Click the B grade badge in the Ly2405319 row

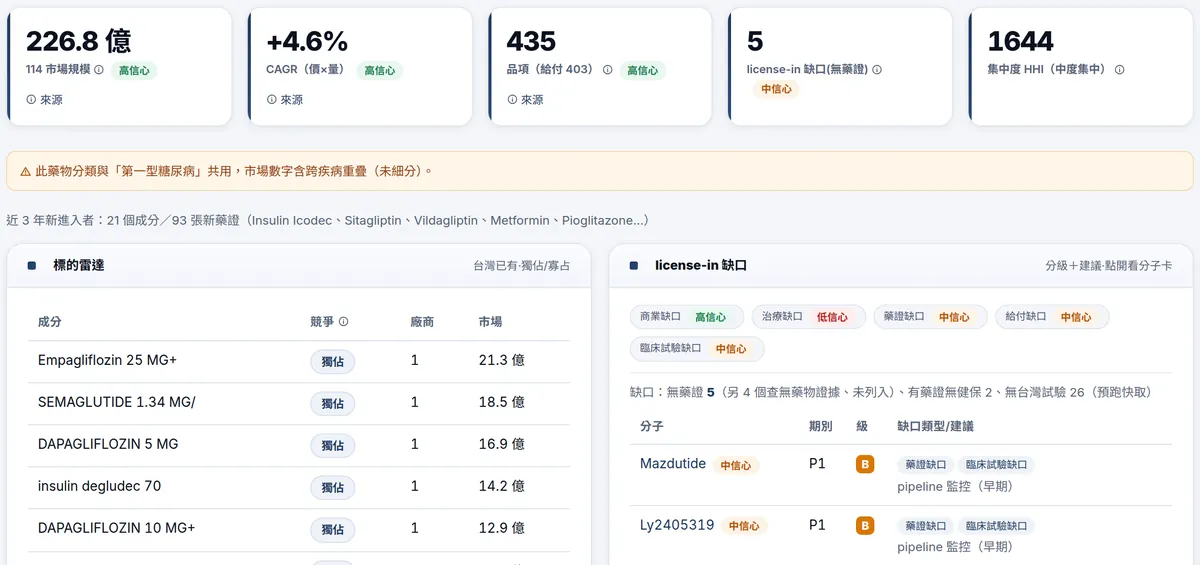coord(865,525)
